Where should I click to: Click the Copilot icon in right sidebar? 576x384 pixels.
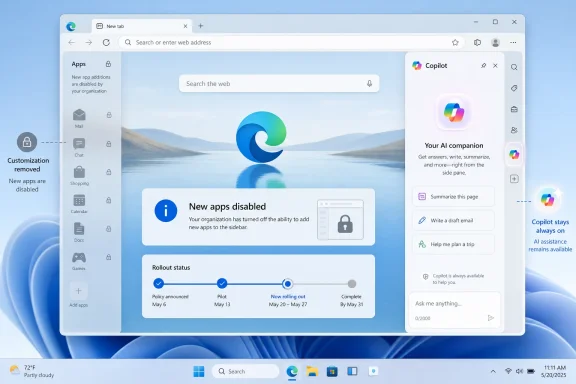(514, 154)
